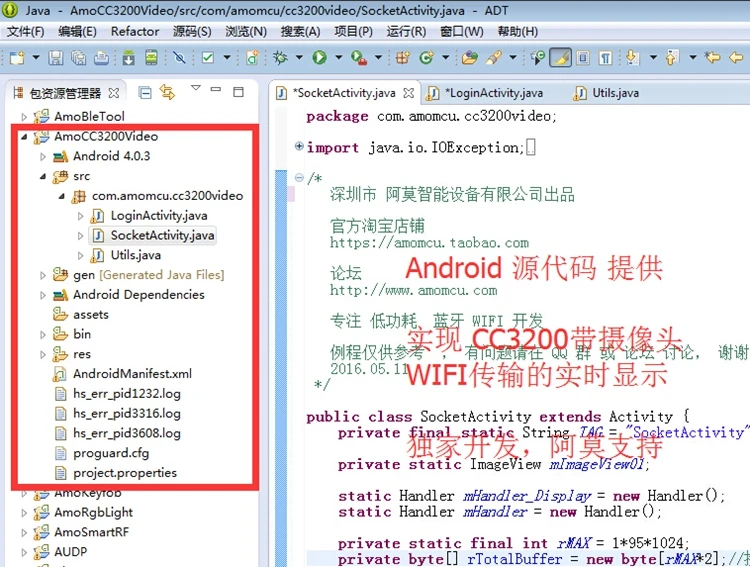Open the Debug dropdown arrow

[299, 58]
